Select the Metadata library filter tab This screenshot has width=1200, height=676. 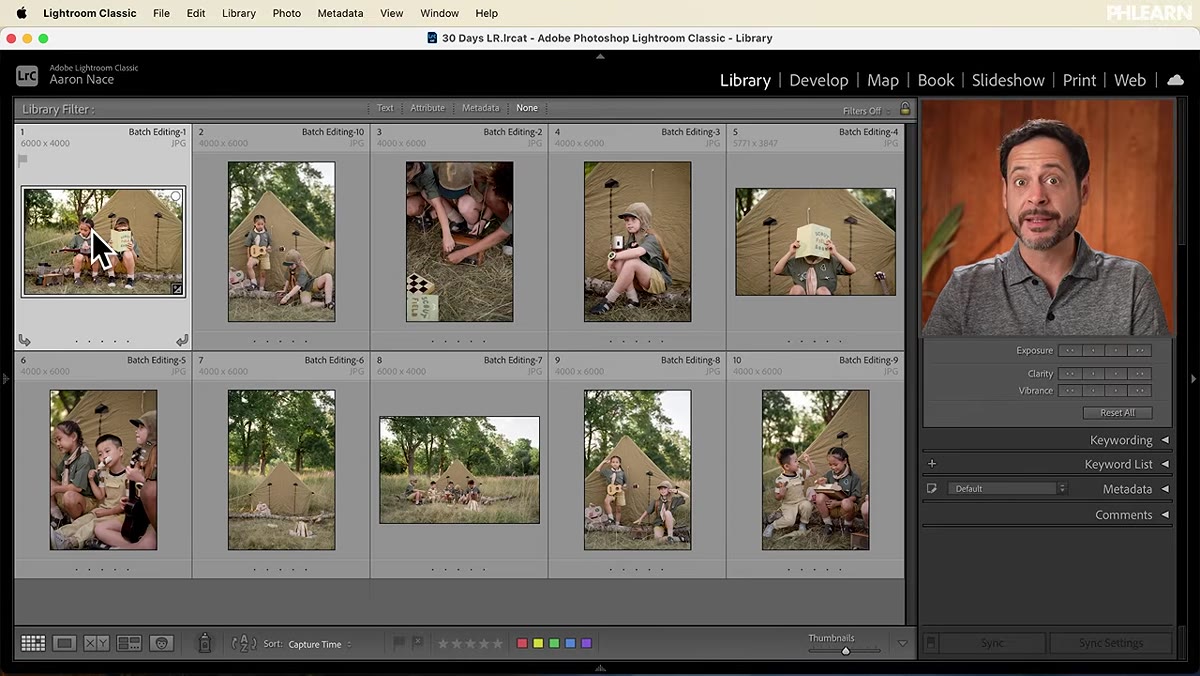480,108
